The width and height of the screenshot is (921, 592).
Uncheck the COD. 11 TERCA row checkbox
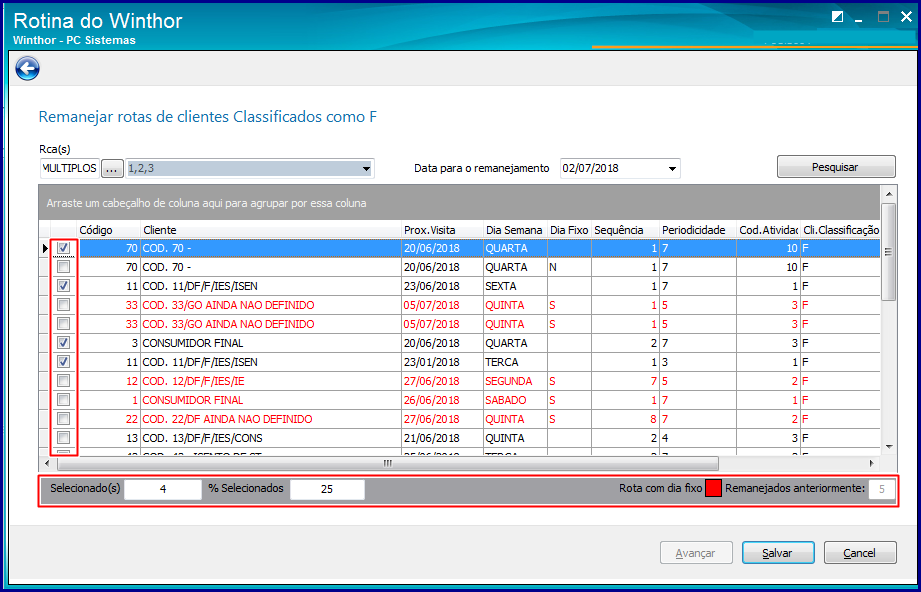coord(63,362)
